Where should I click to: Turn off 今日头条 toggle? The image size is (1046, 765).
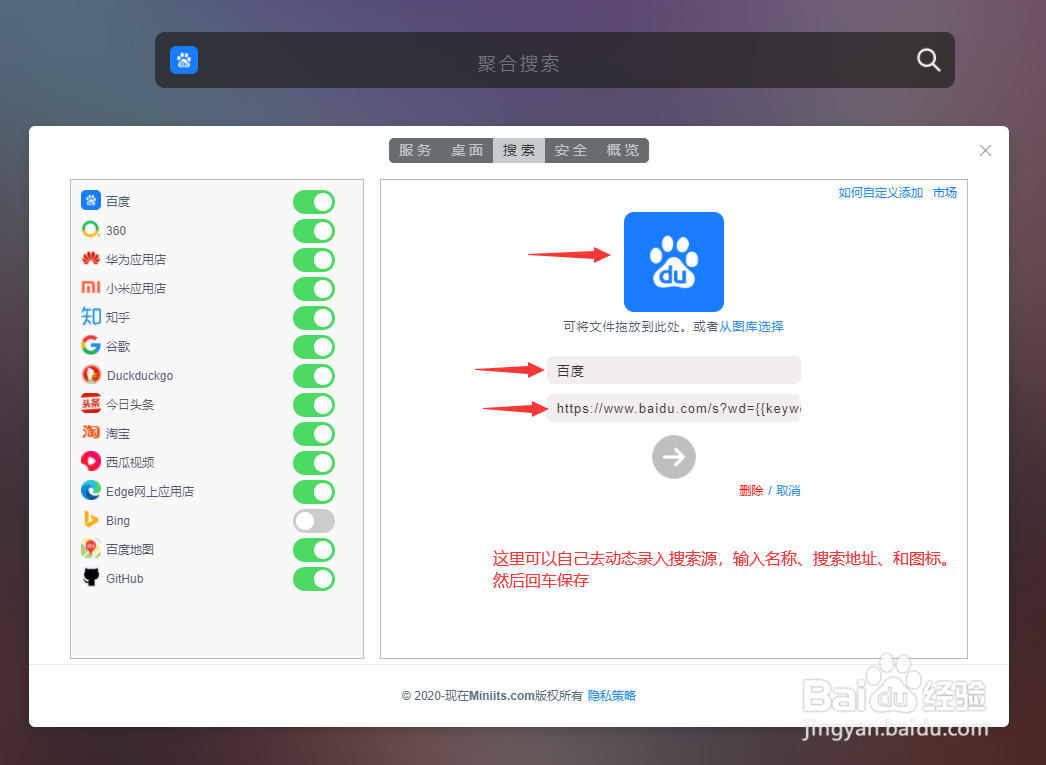click(x=314, y=405)
